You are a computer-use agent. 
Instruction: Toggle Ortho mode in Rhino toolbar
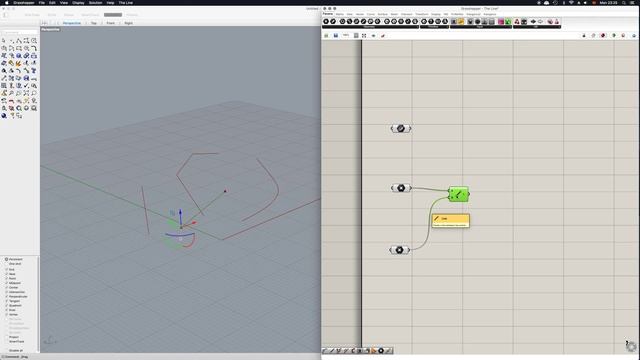click(x=52, y=15)
